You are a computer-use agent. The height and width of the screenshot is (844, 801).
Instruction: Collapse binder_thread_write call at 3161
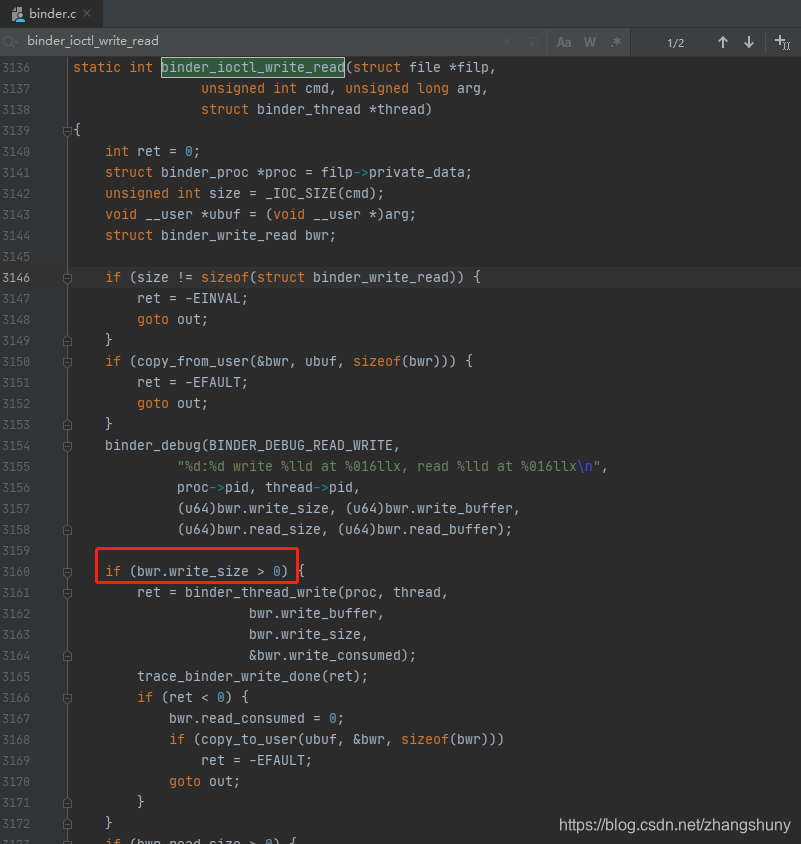tap(67, 593)
